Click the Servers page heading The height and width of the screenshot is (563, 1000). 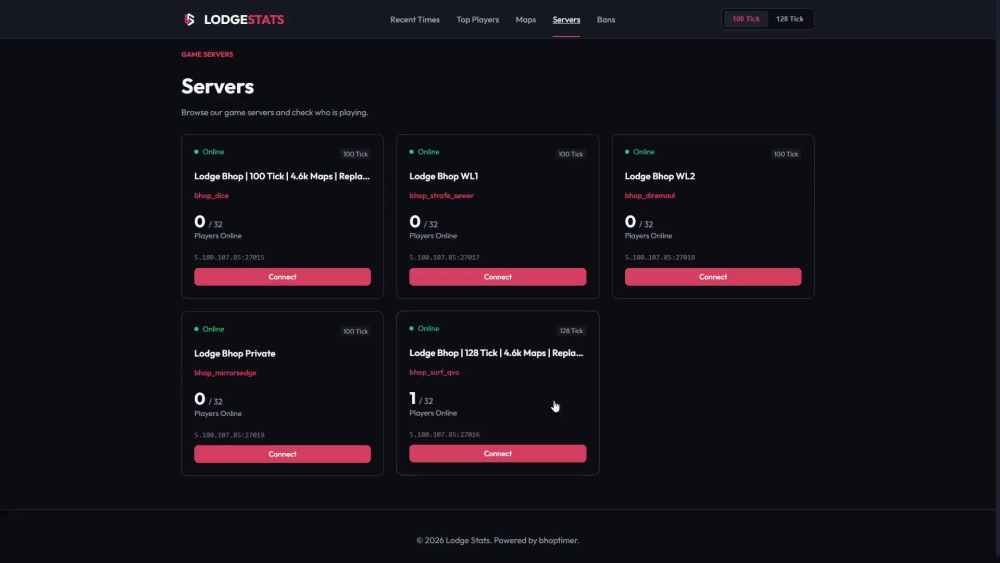point(217,86)
